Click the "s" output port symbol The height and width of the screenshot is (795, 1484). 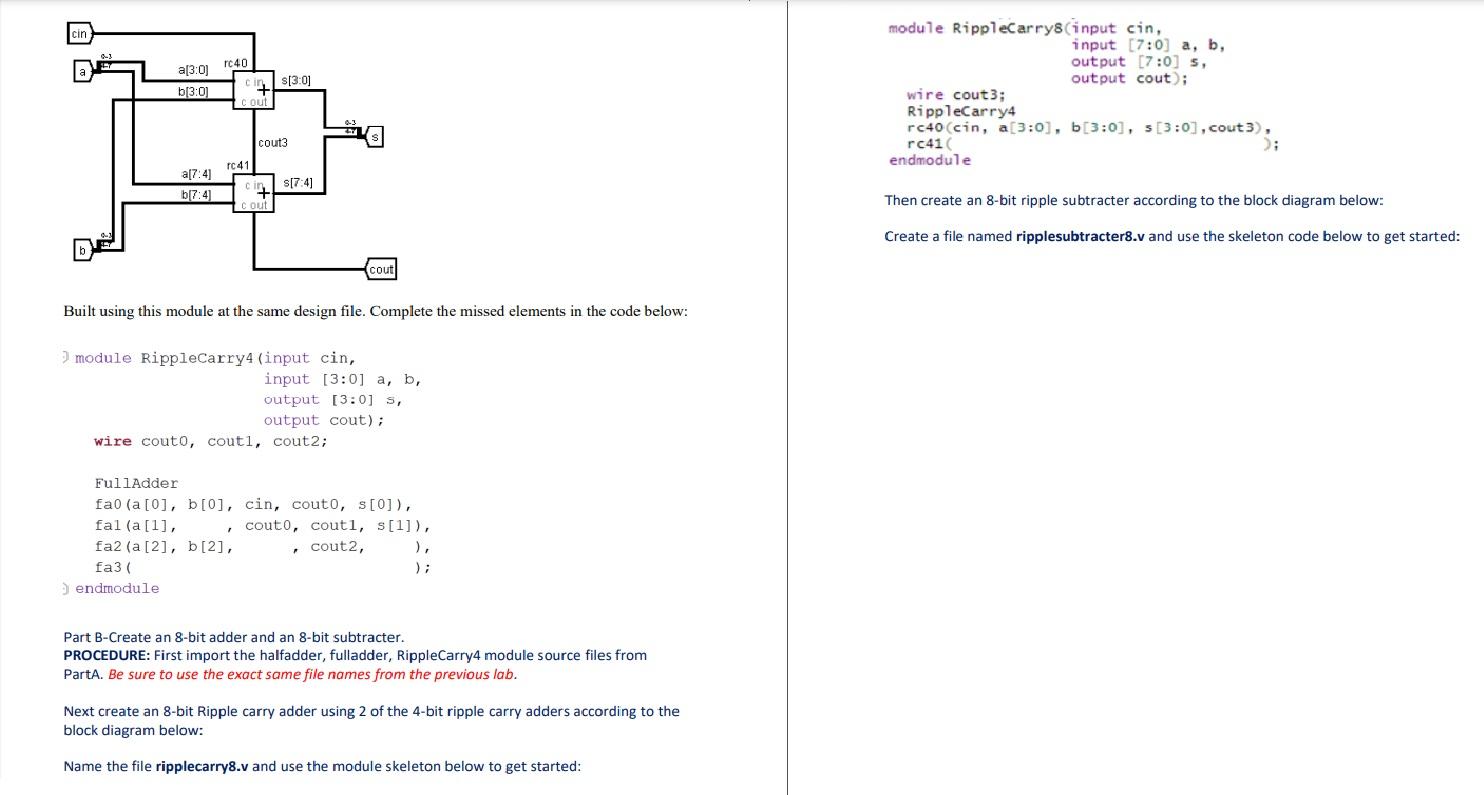point(374,135)
